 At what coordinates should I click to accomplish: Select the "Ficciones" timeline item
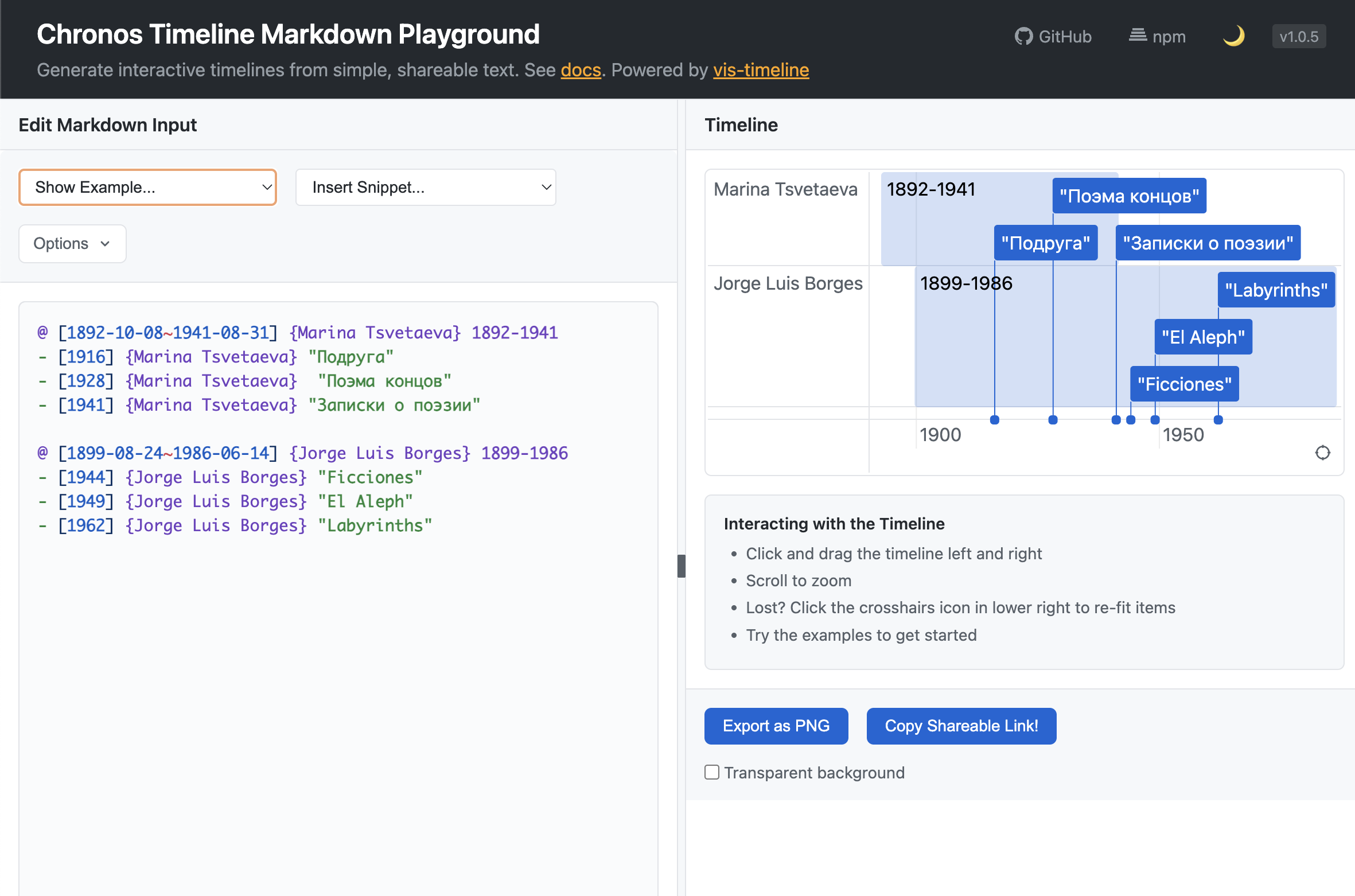click(x=1184, y=384)
